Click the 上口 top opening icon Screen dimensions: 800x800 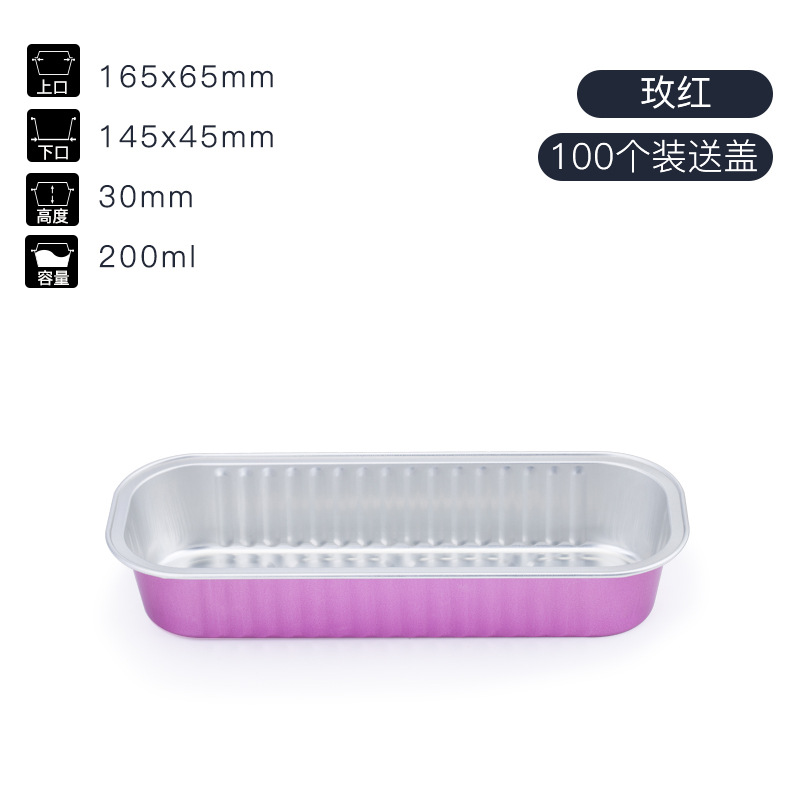click(x=54, y=70)
